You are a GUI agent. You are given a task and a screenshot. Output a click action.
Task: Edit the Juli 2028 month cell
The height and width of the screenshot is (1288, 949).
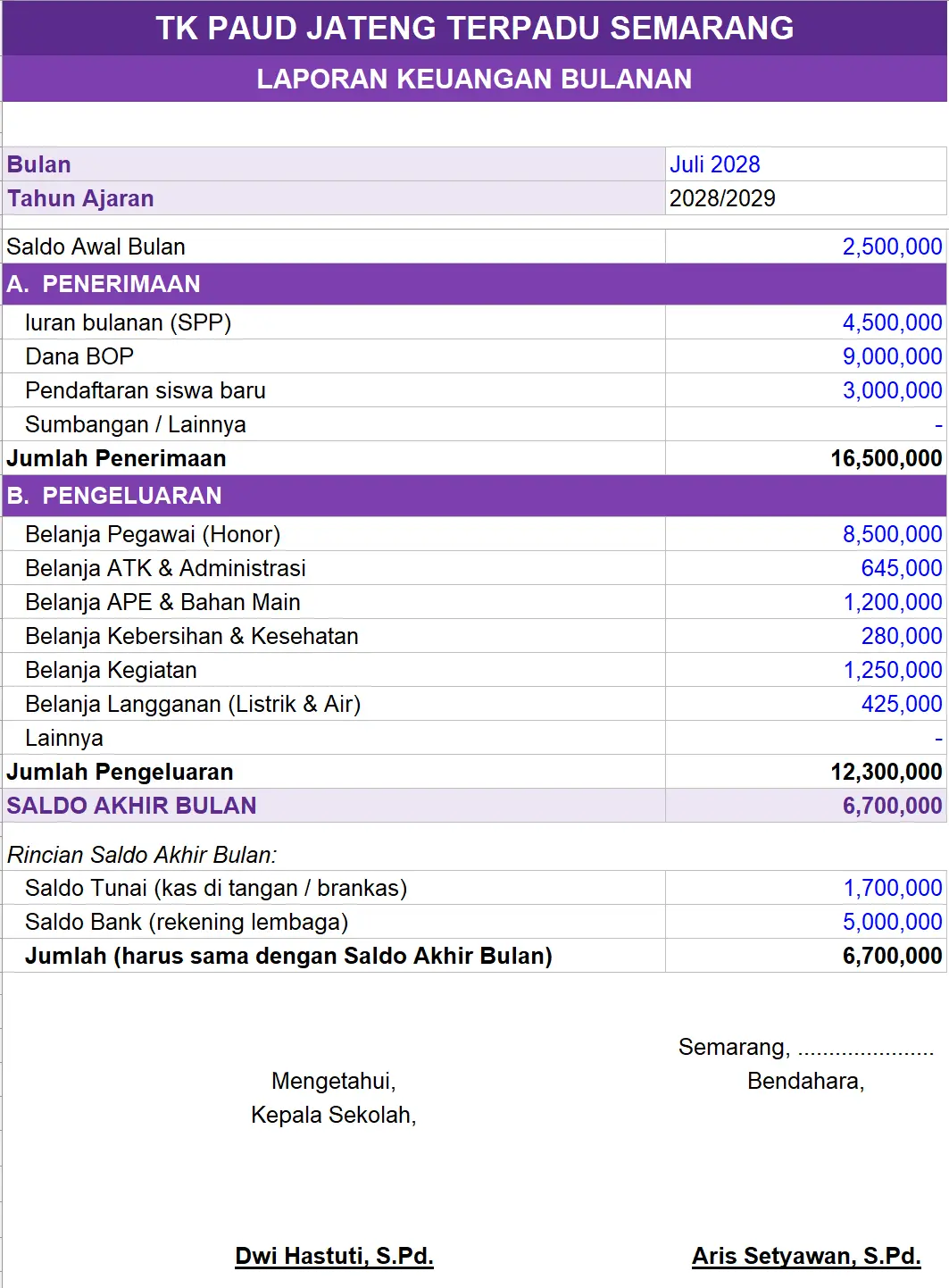[806, 164]
